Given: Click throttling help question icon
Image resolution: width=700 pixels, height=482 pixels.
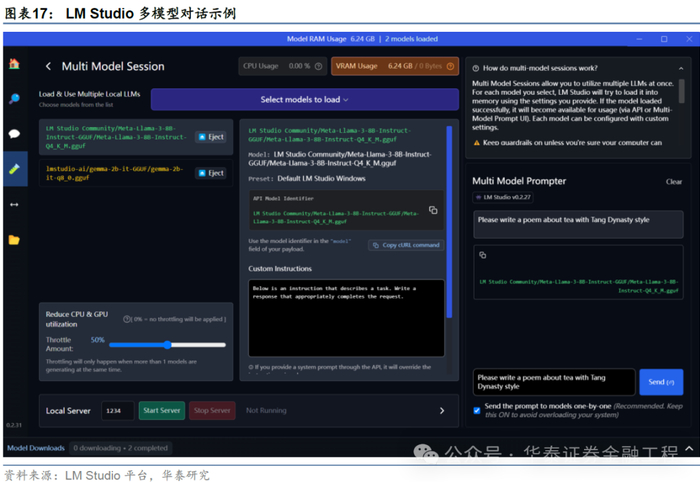Looking at the screenshot, I should click(x=126, y=319).
